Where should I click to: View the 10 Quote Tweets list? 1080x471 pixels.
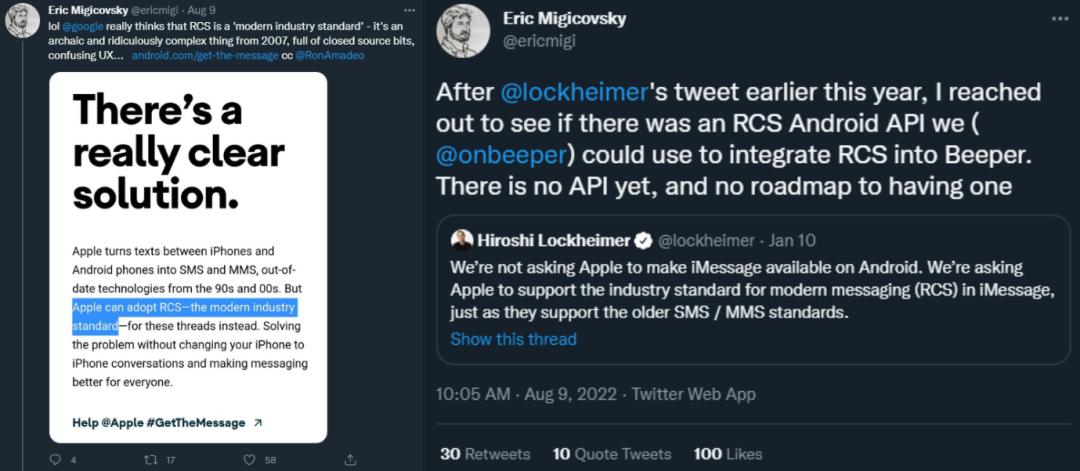[611, 454]
